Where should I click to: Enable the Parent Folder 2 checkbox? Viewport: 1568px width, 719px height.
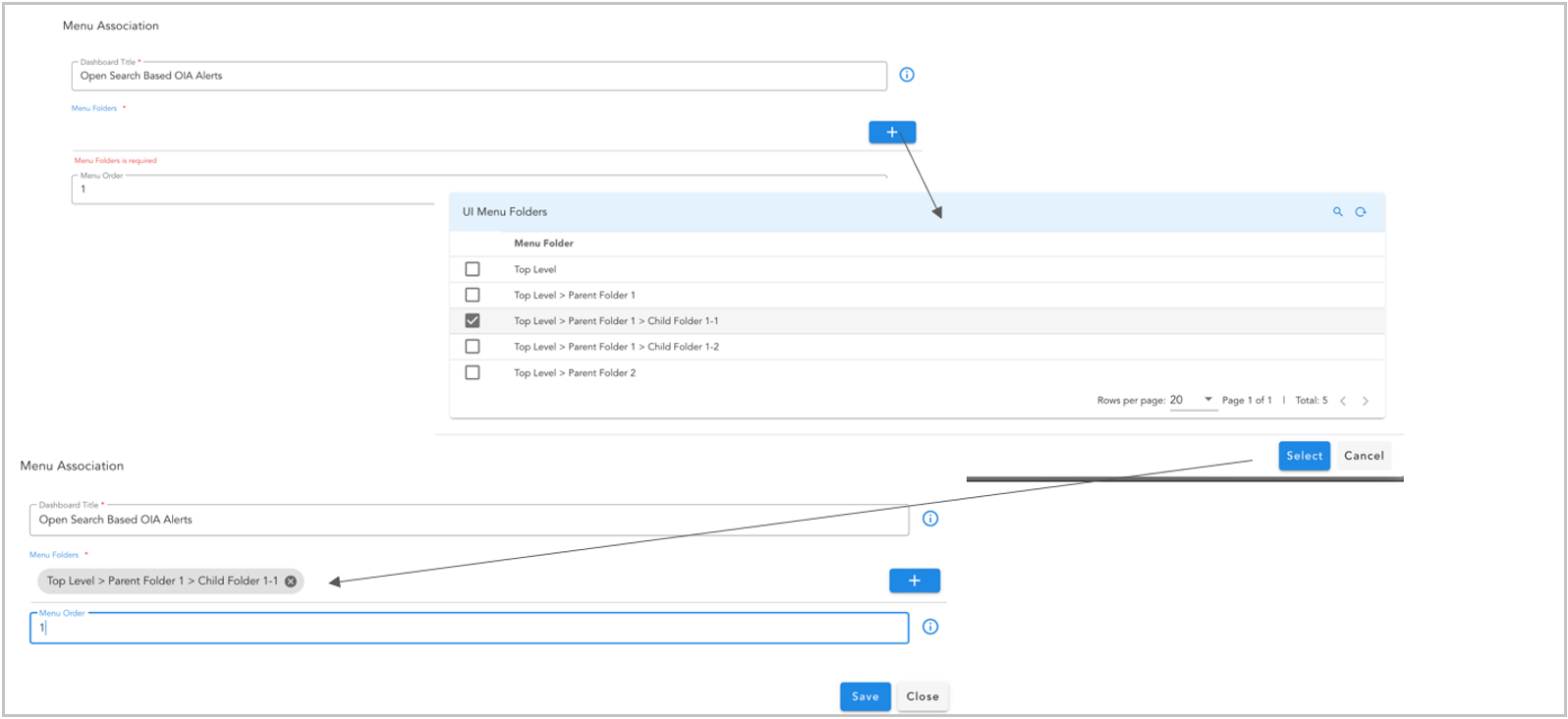[x=473, y=373]
